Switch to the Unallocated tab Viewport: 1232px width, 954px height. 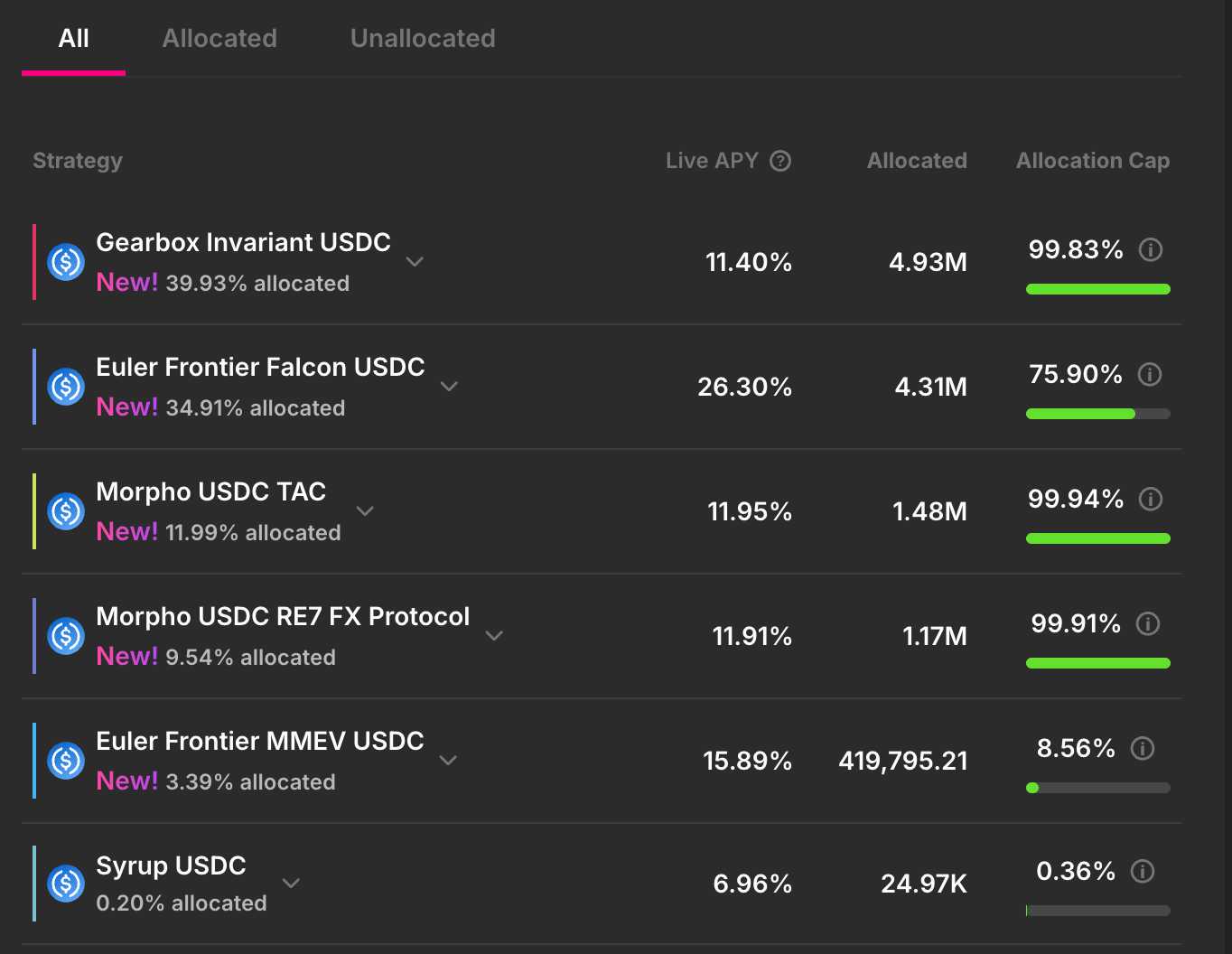coord(423,38)
